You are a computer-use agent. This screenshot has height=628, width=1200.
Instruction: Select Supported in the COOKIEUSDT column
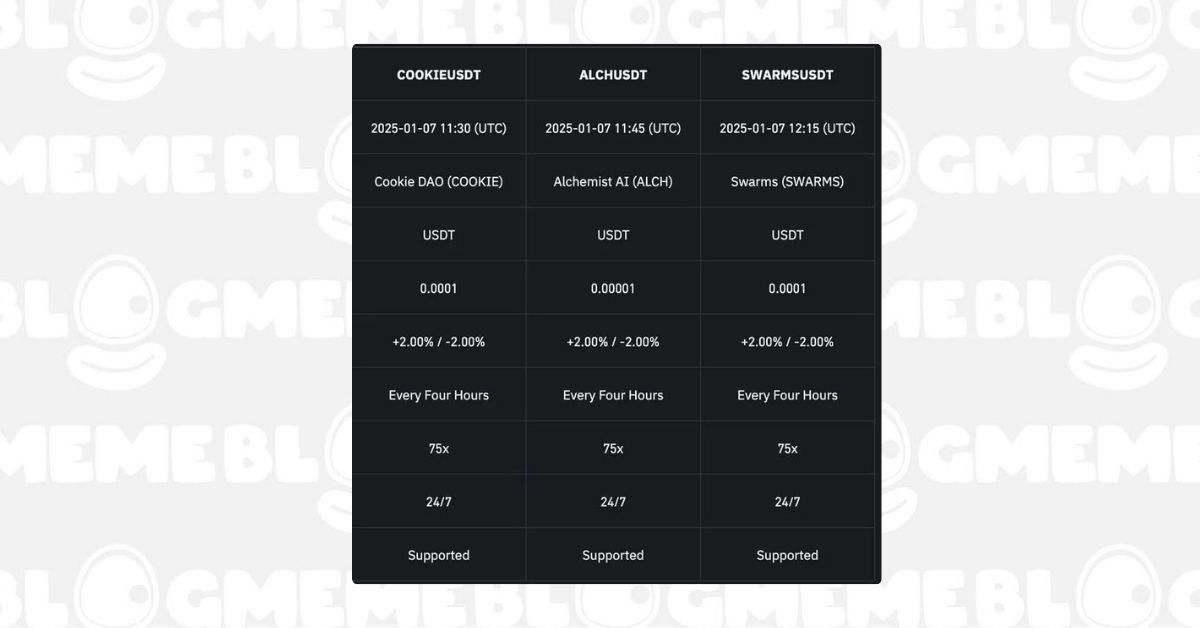(x=438, y=555)
